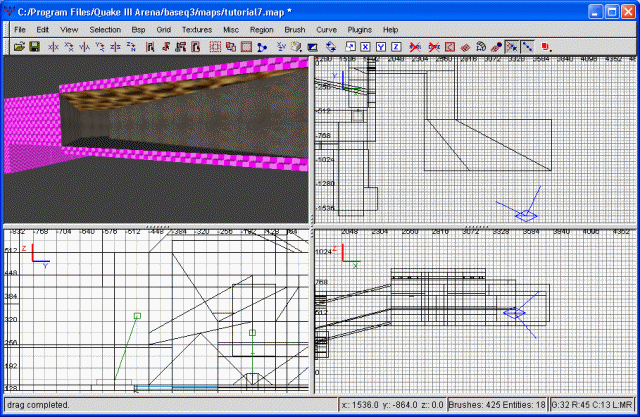This screenshot has height=417, width=640.
Task: Flip the selection along the Y axis
Action: (x=84, y=47)
